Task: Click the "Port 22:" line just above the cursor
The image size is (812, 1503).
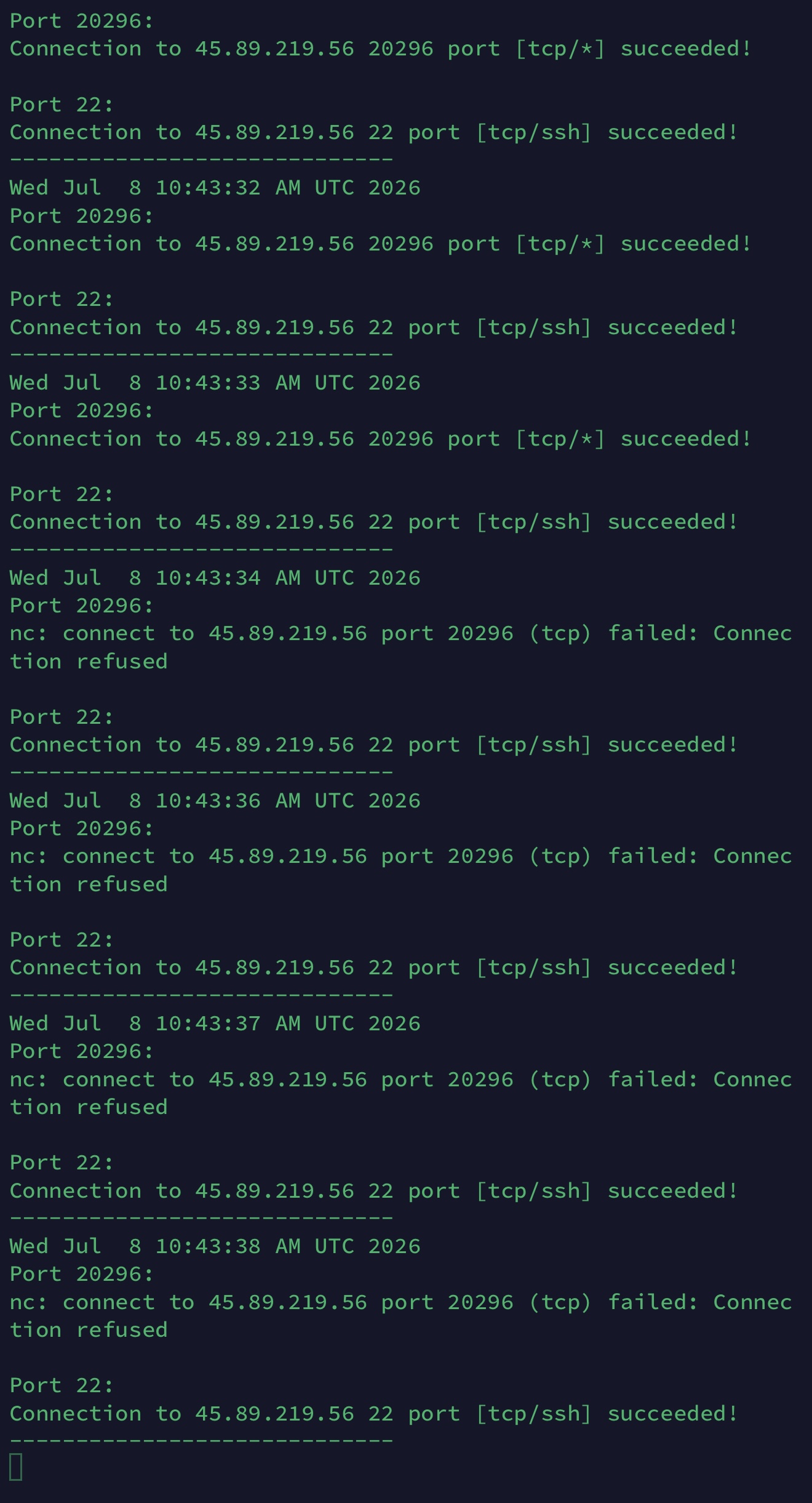Action: 62,1385
